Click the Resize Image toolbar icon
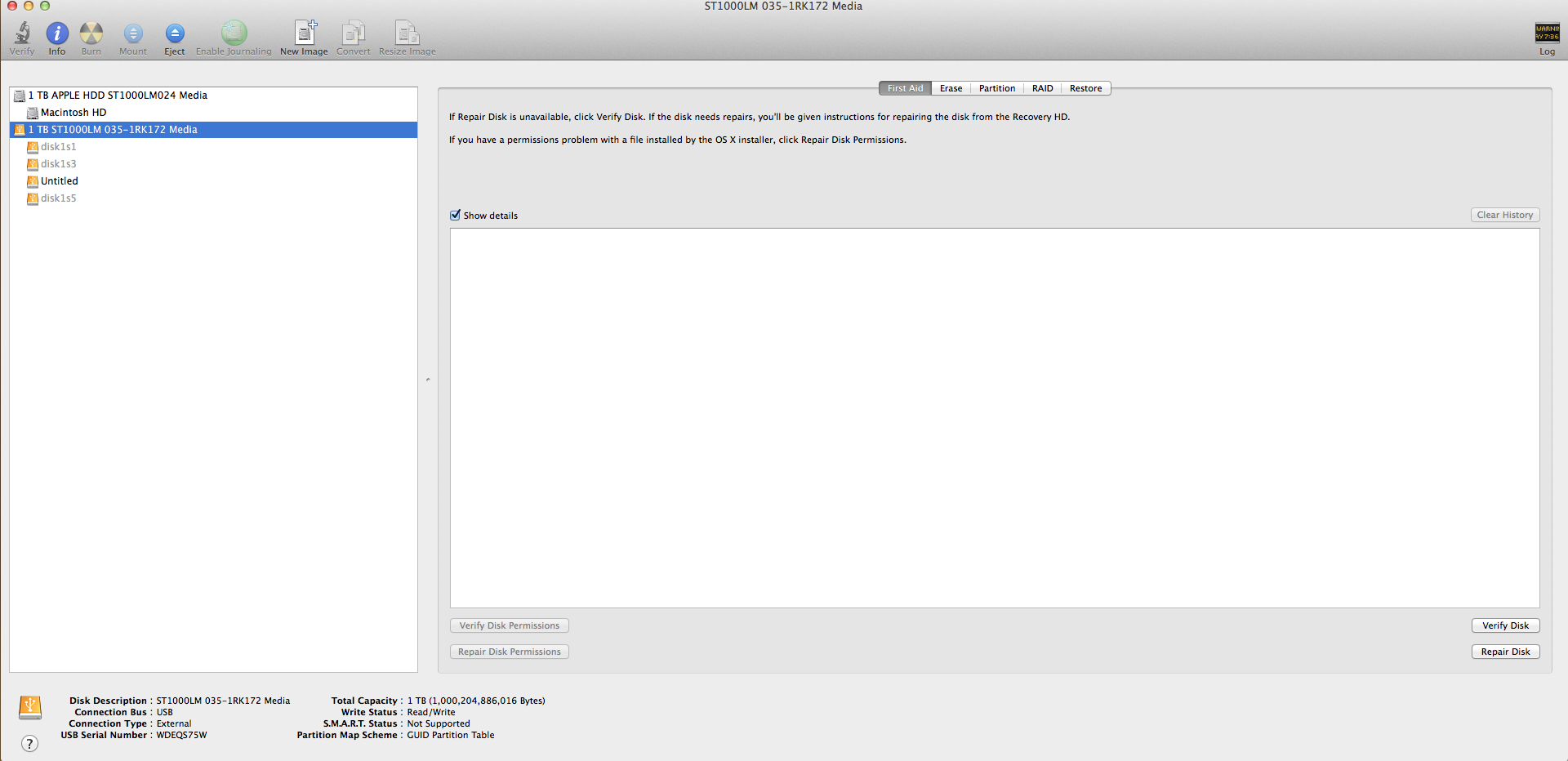 tap(407, 33)
